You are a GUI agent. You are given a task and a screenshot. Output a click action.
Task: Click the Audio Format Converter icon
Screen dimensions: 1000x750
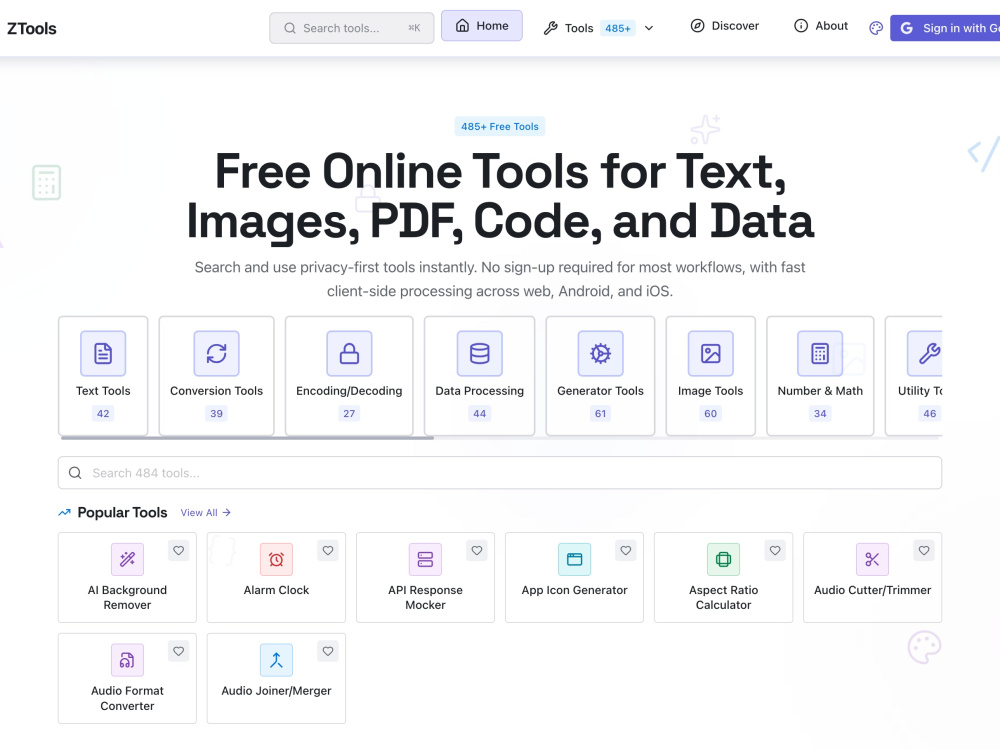click(128, 660)
